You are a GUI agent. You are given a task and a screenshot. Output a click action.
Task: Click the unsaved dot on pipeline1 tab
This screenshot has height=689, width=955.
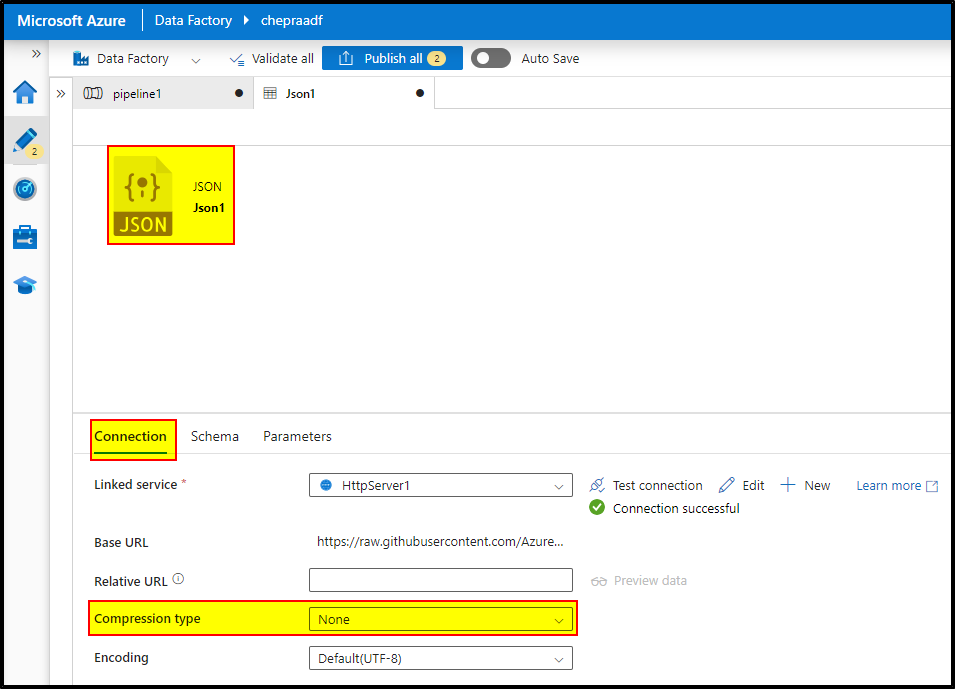[x=239, y=93]
